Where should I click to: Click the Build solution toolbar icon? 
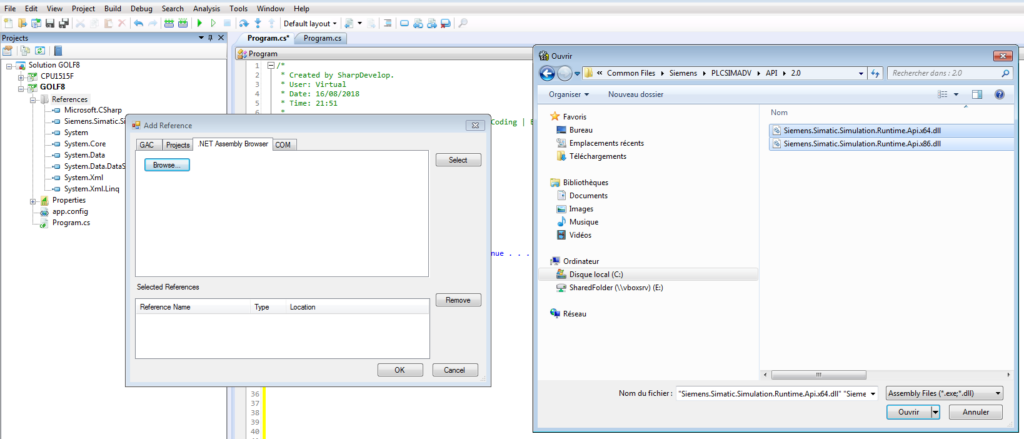click(169, 24)
